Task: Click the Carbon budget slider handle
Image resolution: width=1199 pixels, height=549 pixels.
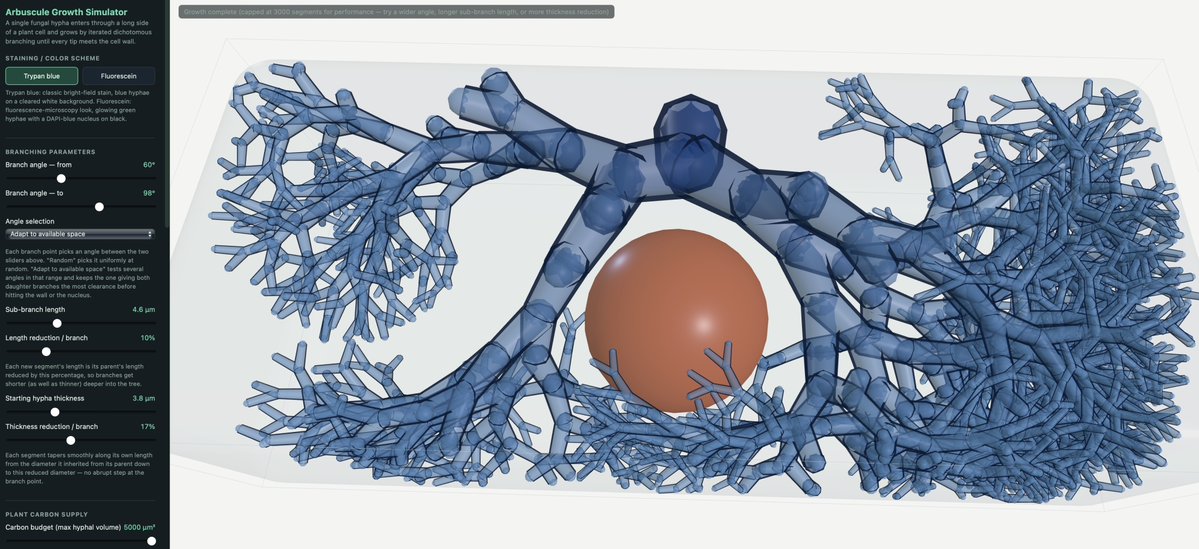Action: (151, 541)
